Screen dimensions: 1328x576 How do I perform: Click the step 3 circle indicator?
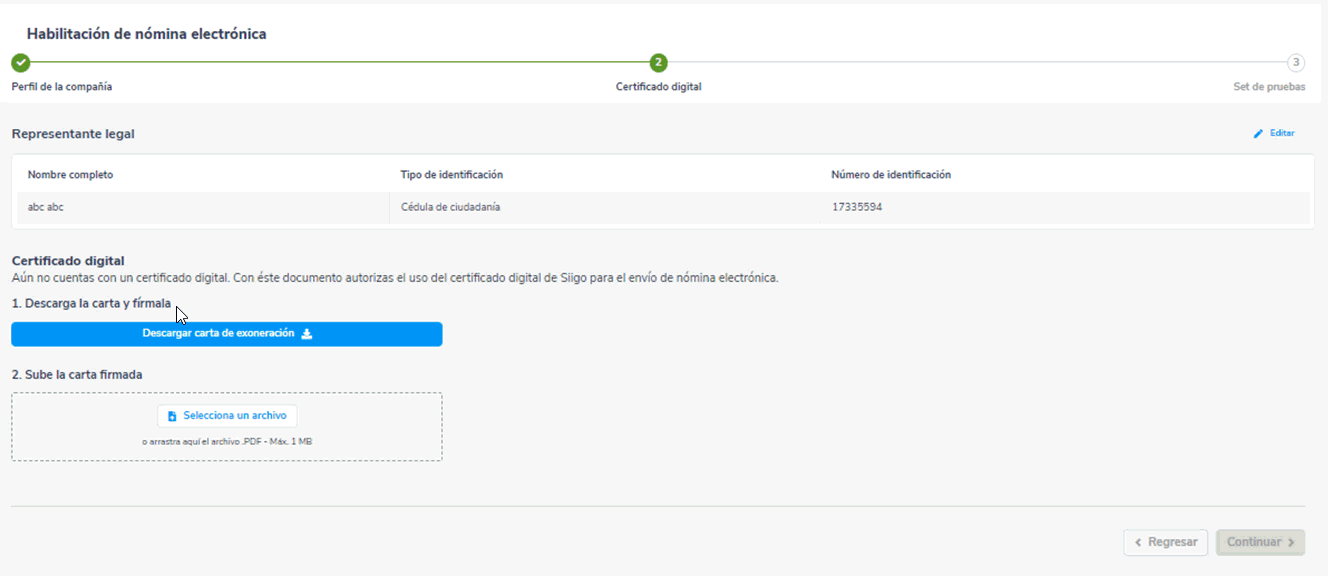click(x=1296, y=62)
